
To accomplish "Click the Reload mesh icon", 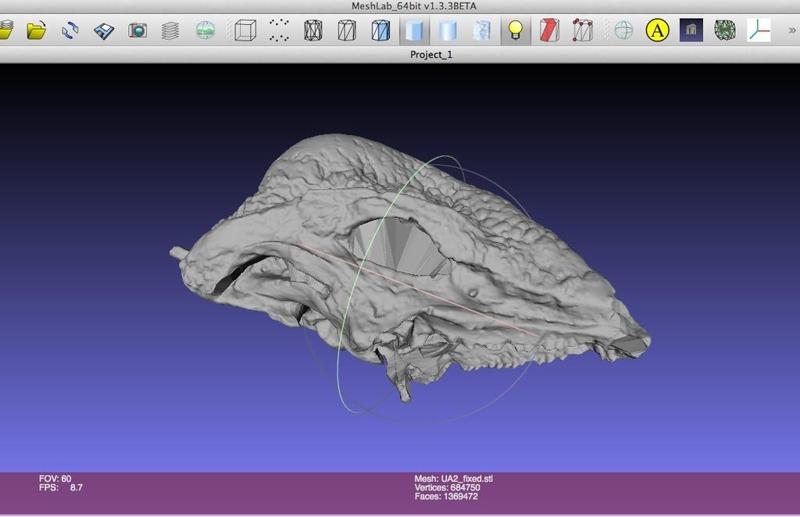I will (x=71, y=31).
